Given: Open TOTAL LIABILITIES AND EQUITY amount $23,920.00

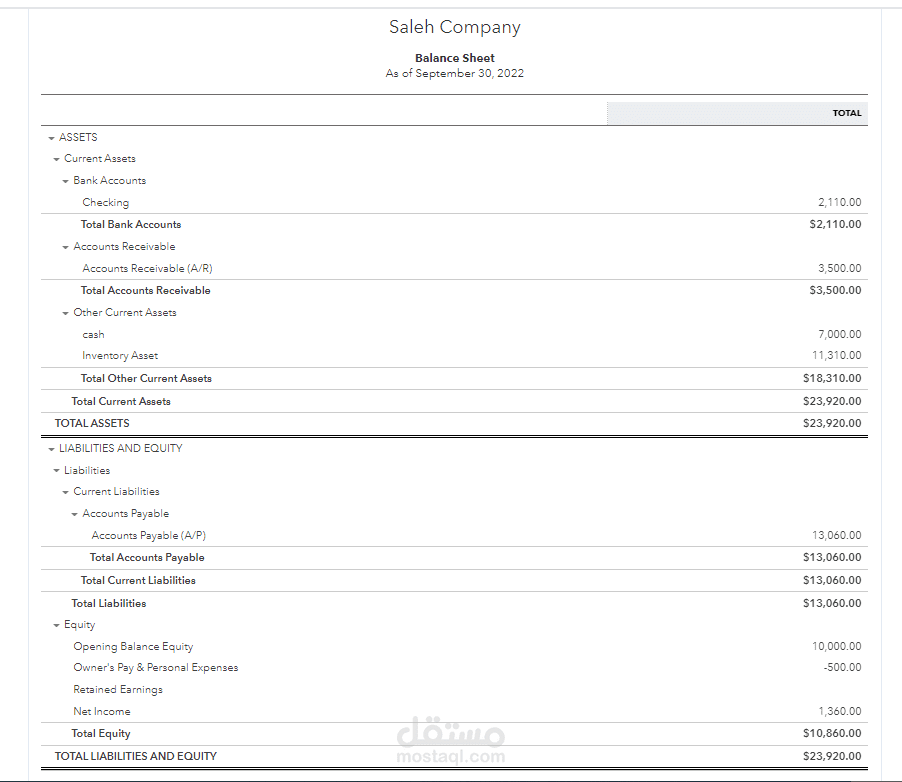Looking at the screenshot, I should click(x=832, y=757).
